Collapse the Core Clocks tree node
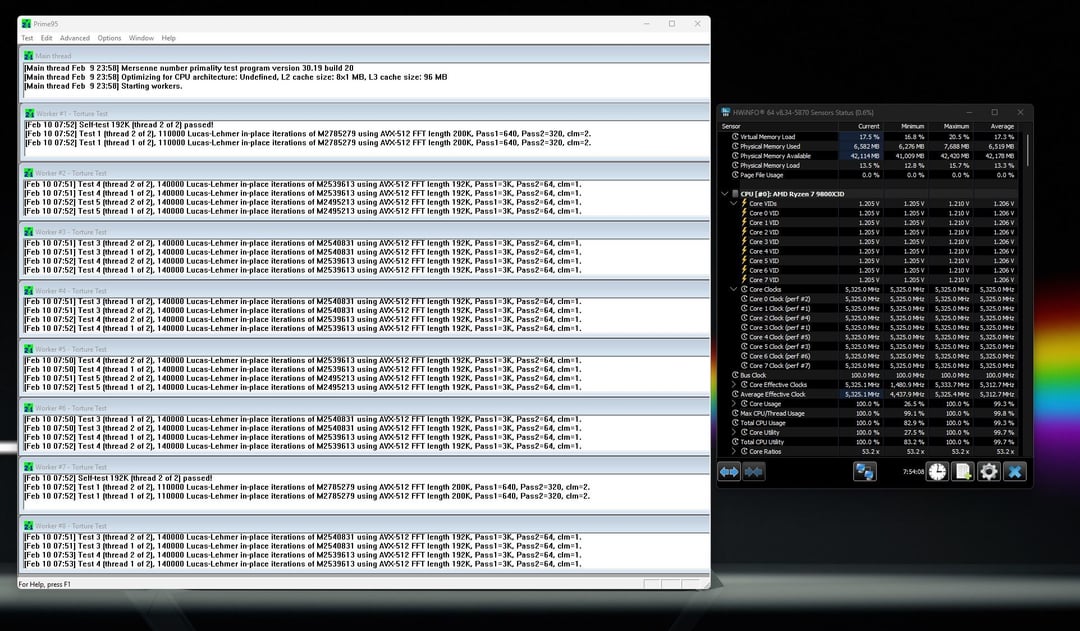This screenshot has width=1080, height=631. pyautogui.click(x=733, y=290)
